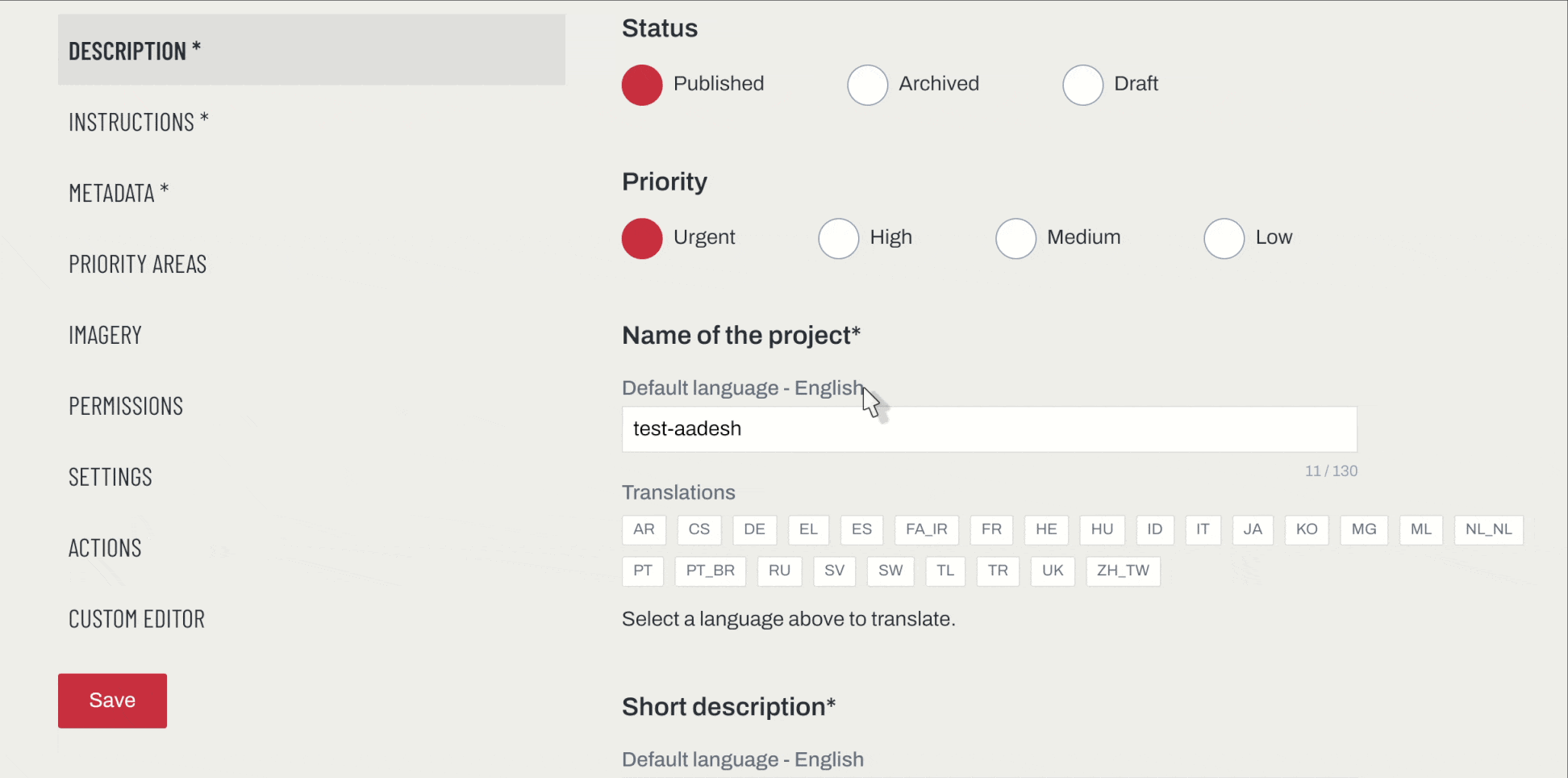Set status to Archived

(867, 85)
